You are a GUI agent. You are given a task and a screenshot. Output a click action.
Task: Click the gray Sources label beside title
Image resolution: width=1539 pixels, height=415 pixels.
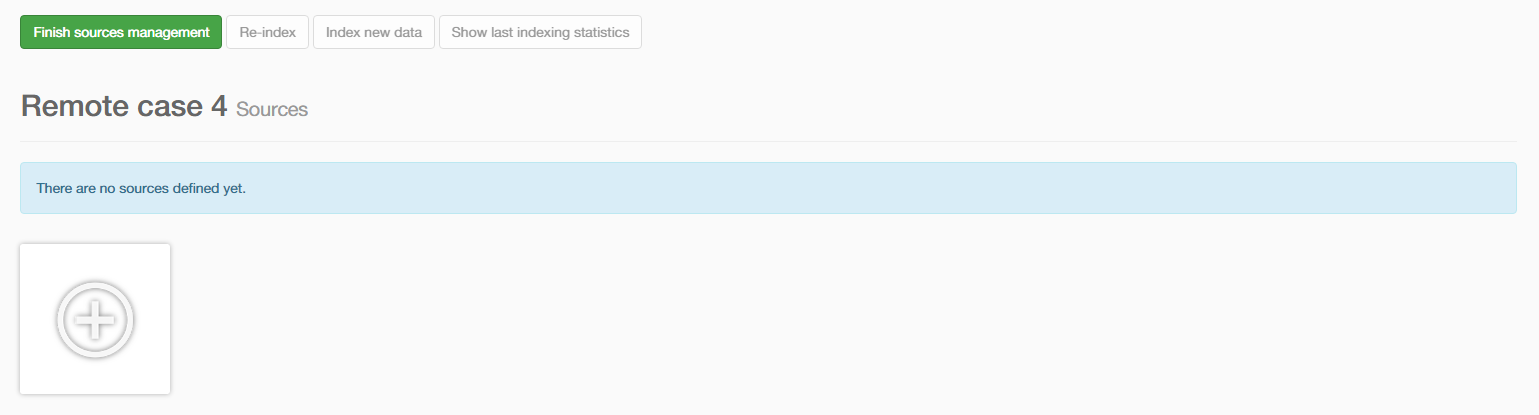tap(272, 110)
